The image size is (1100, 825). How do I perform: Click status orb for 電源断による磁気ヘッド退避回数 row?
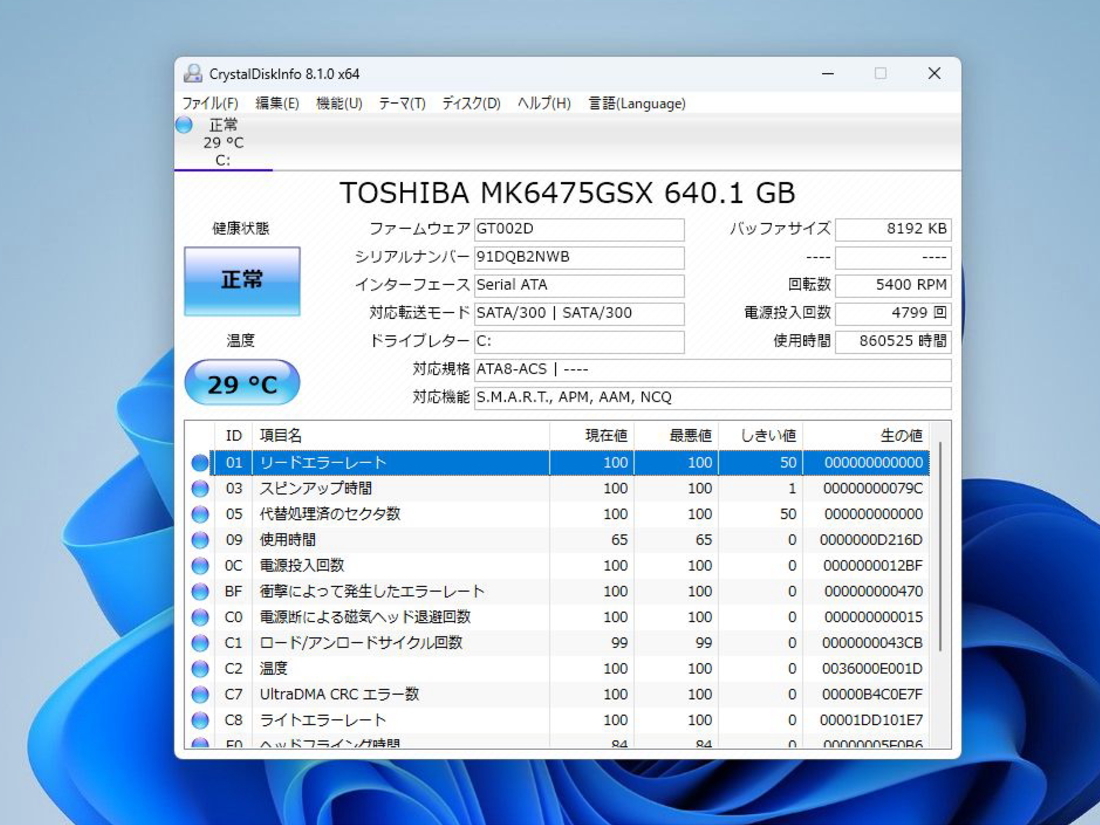(x=200, y=617)
